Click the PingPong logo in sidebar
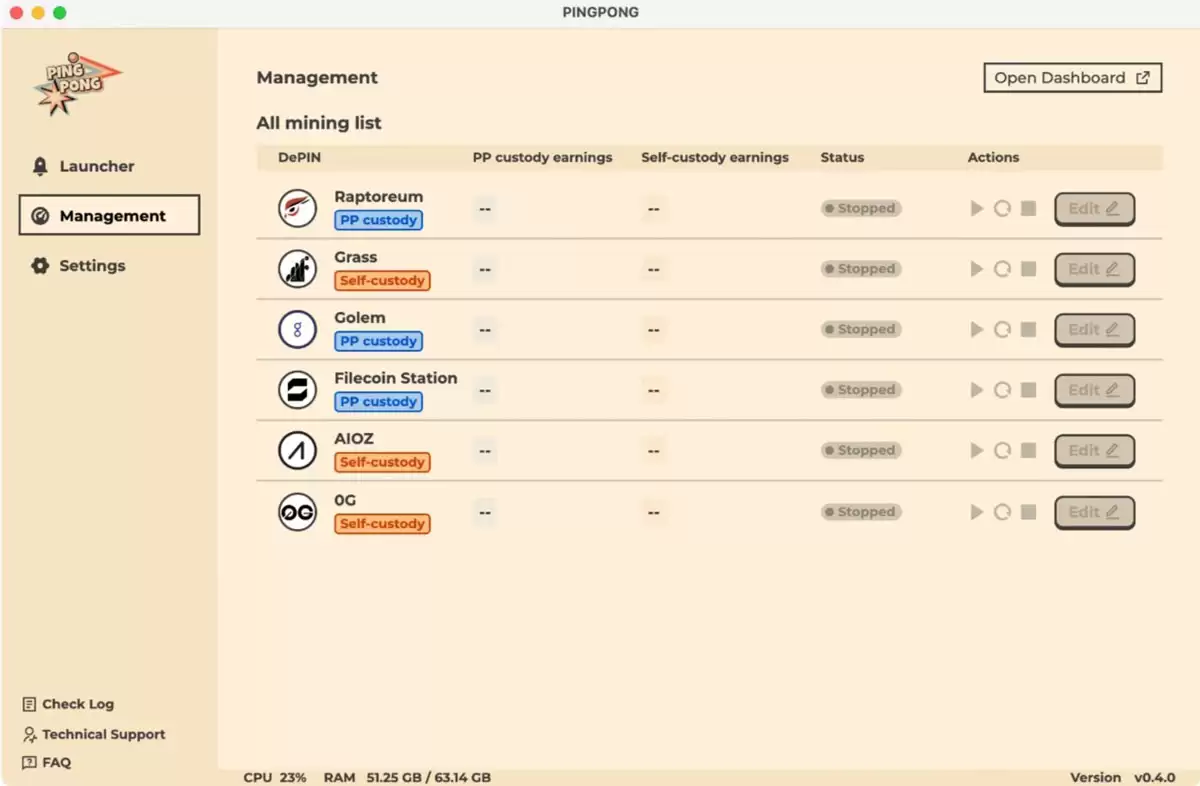The height and width of the screenshot is (786, 1200). 76,84
